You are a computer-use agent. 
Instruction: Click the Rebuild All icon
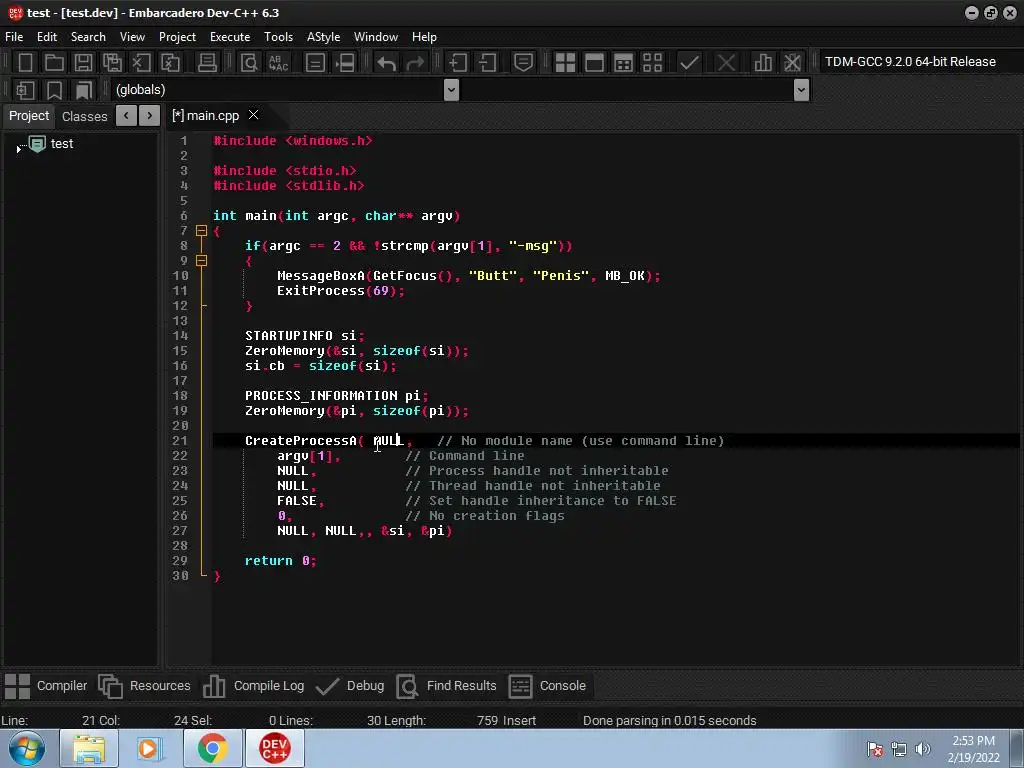(652, 62)
